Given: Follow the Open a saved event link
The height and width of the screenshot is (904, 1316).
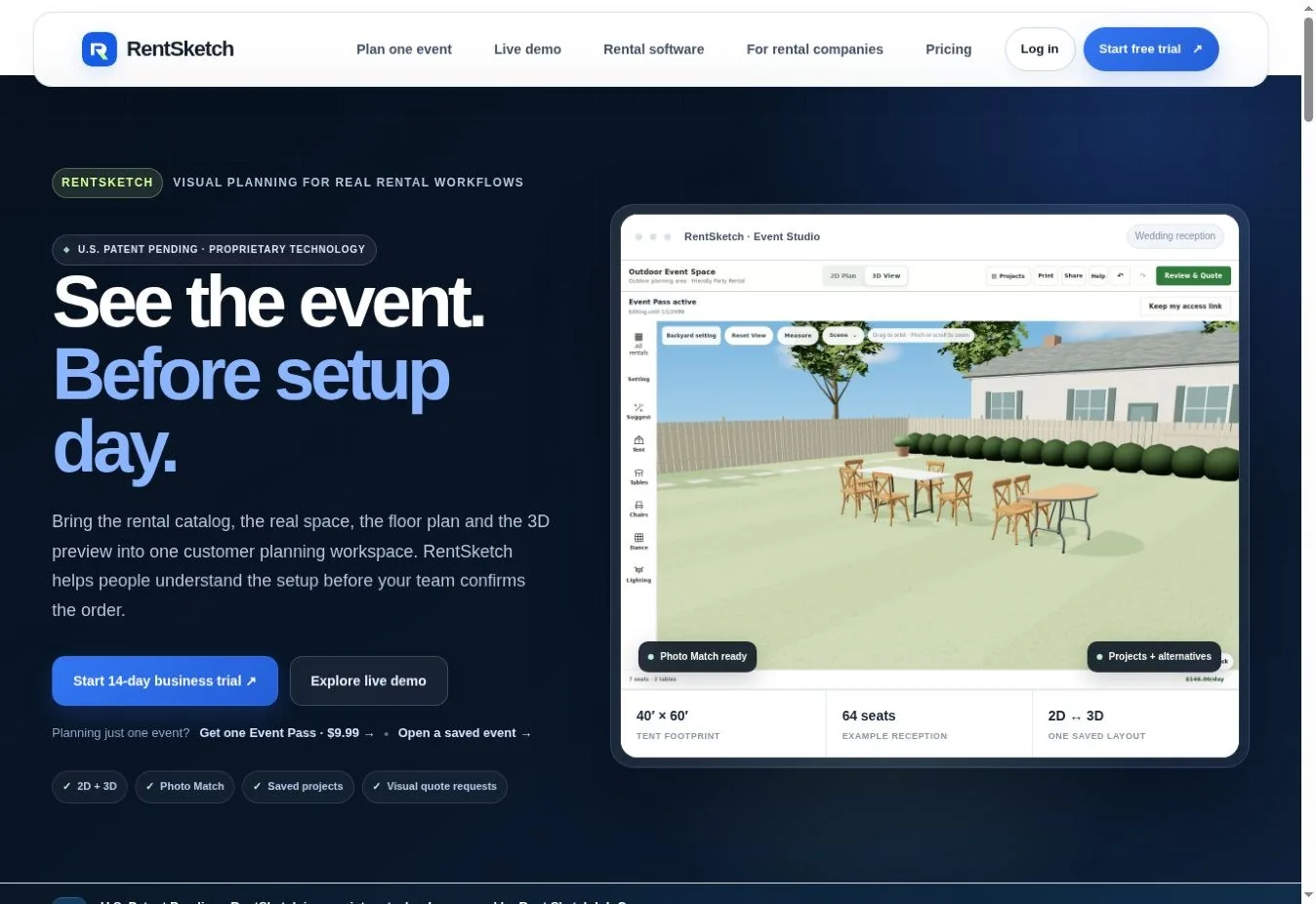Looking at the screenshot, I should coord(465,733).
